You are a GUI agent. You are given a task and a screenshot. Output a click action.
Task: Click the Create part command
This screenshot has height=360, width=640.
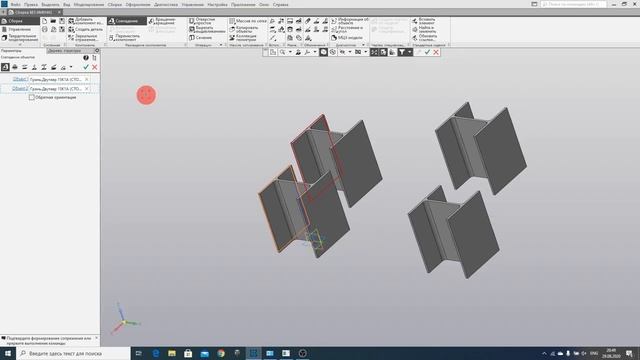tap(85, 29)
